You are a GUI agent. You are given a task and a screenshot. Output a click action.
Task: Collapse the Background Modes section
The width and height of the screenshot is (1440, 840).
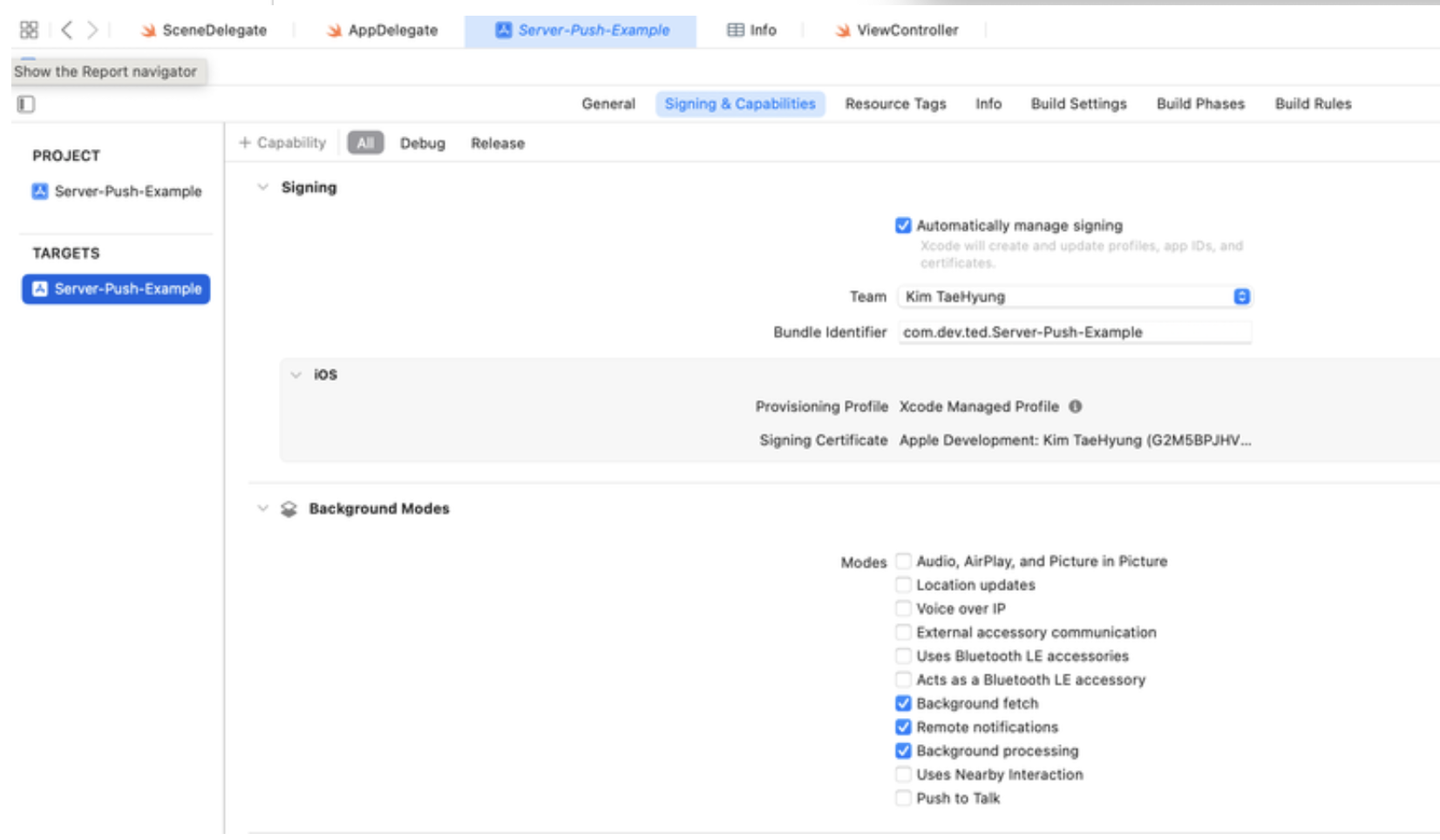click(x=262, y=509)
